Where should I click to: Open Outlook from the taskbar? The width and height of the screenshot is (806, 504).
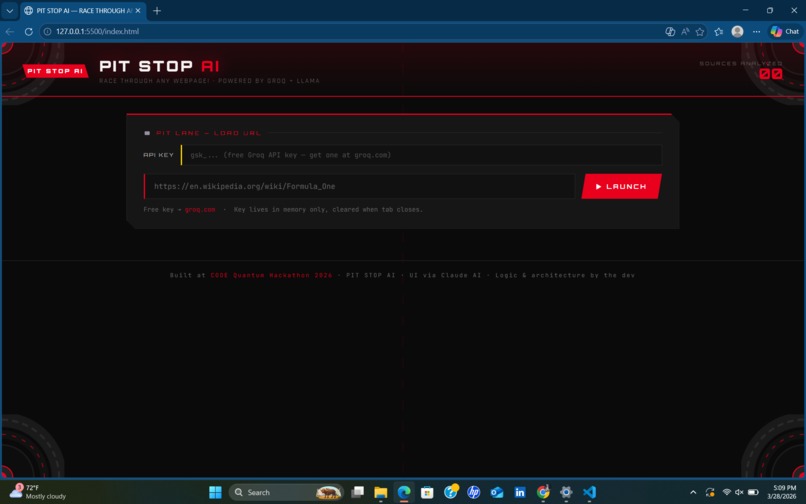point(497,492)
